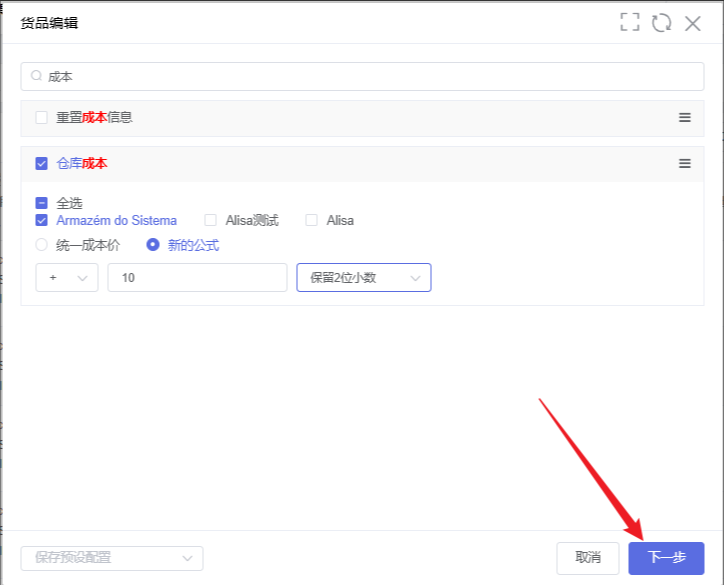Uncheck the 仓库成本 checkbox
This screenshot has width=724, height=585.
pyautogui.click(x=42, y=163)
